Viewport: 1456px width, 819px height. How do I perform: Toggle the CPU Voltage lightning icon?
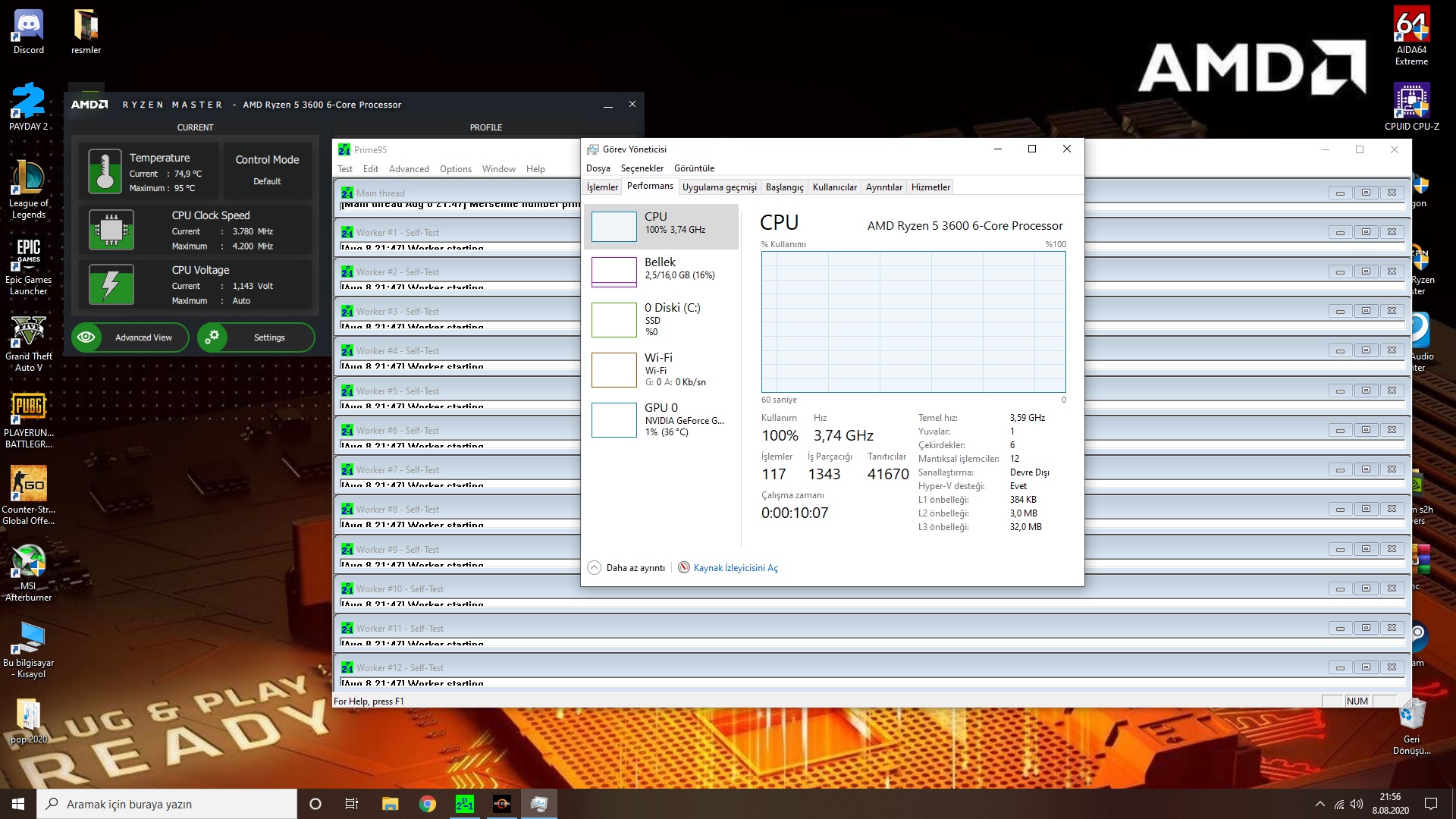(110, 285)
